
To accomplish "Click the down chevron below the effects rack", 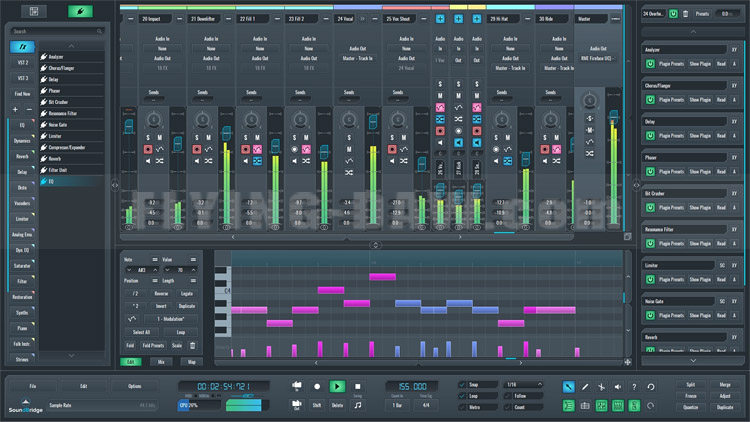I will pos(693,360).
